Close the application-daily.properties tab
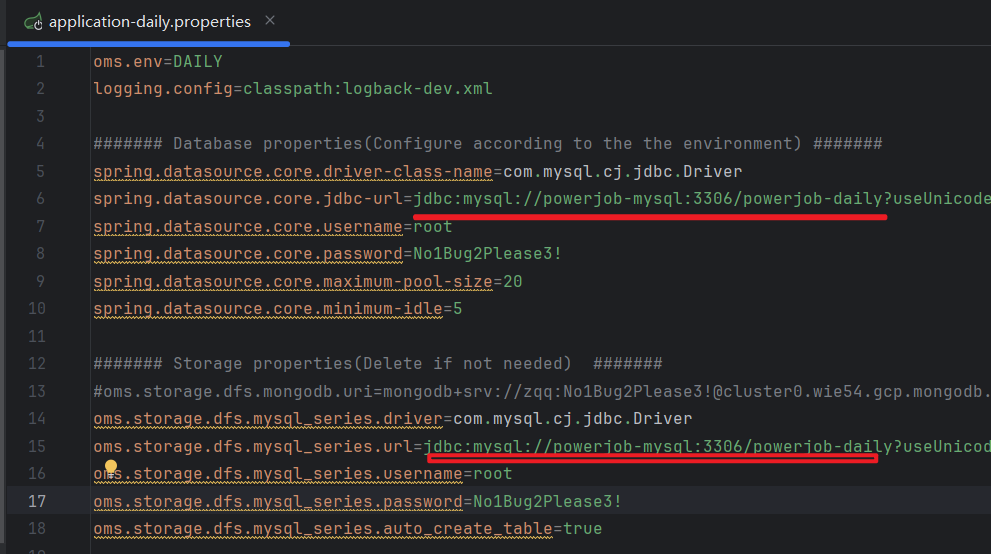The width and height of the screenshot is (991, 554). point(270,21)
